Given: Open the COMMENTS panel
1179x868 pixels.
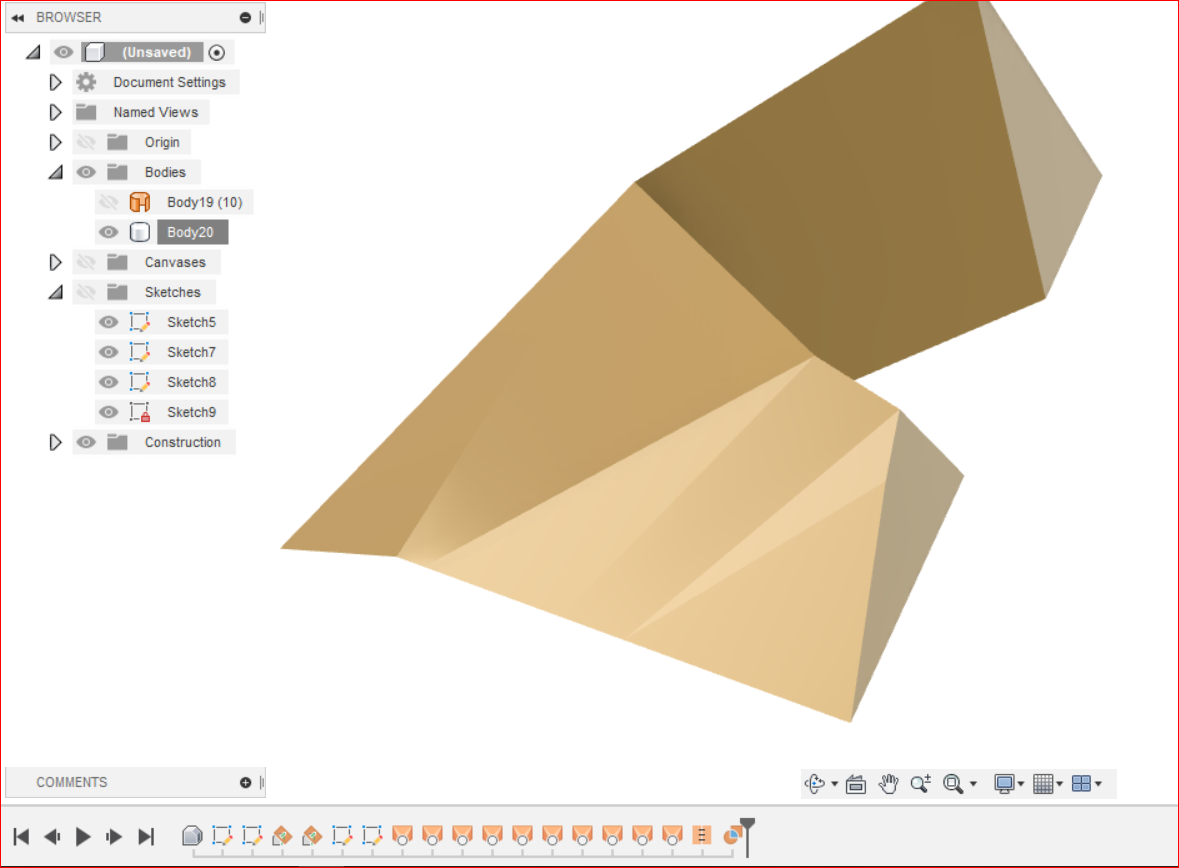Looking at the screenshot, I should (245, 782).
